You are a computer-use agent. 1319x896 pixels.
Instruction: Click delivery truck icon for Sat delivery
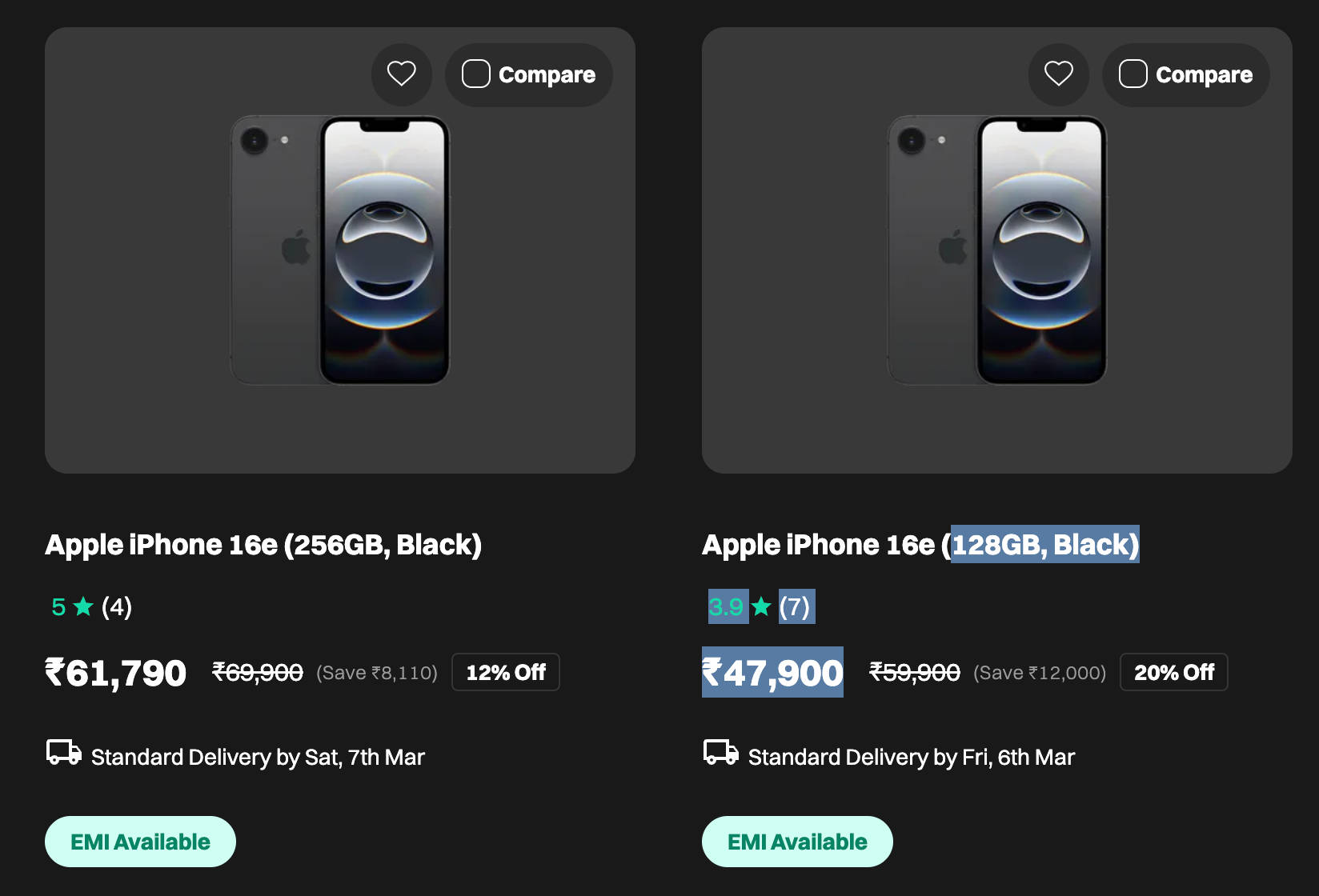tap(64, 753)
